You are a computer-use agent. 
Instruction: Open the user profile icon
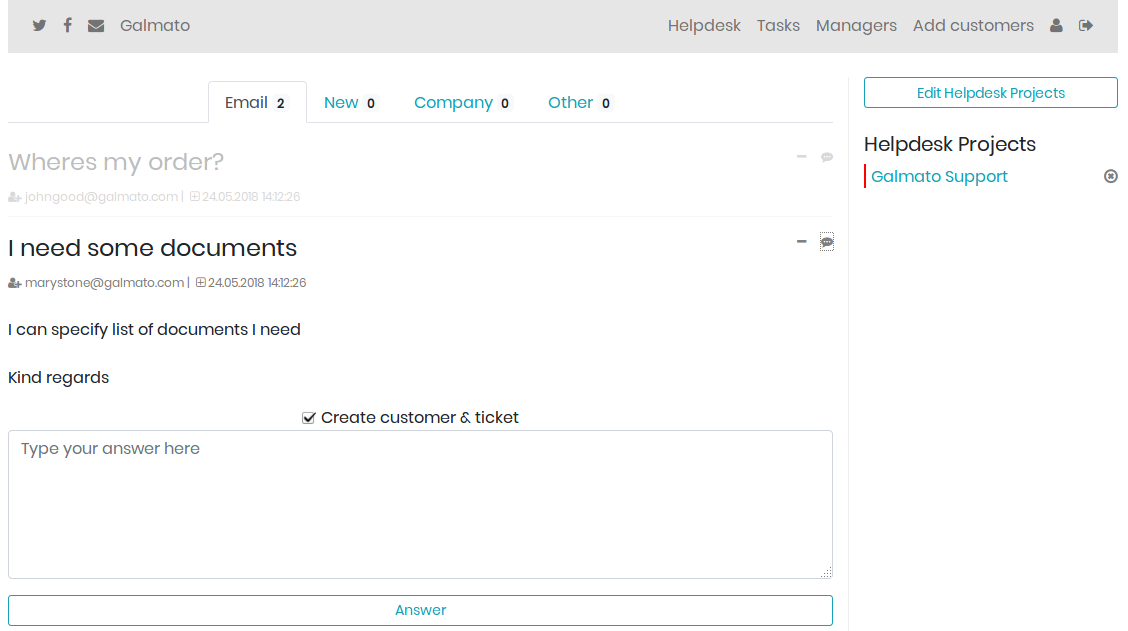click(x=1056, y=25)
